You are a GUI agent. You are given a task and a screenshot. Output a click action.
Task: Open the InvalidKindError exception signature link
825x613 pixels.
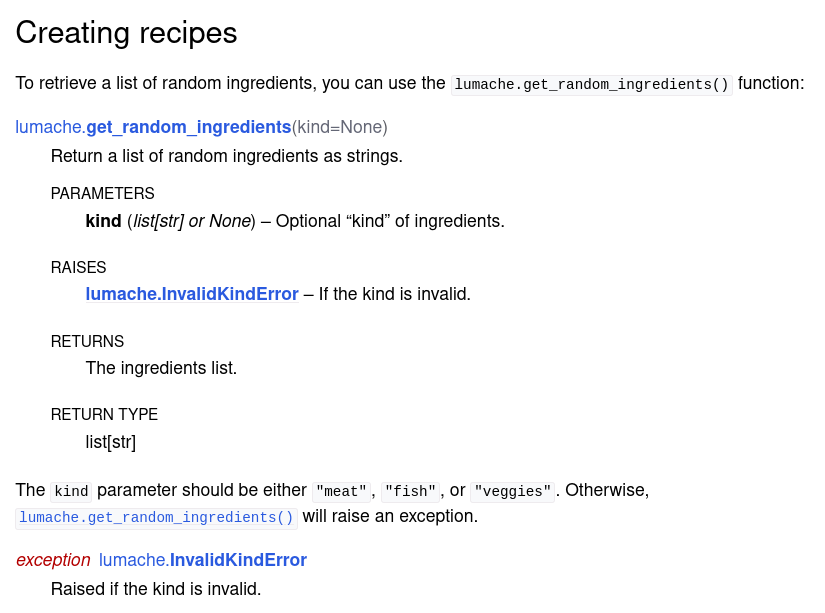click(238, 560)
